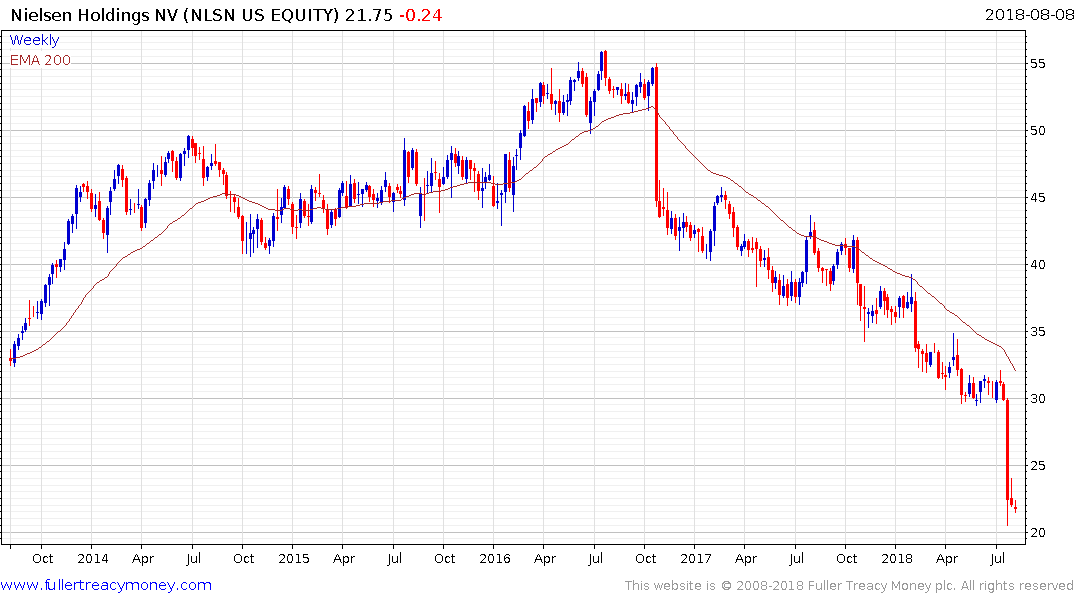1075x600 pixels.
Task: Click the red price change -0.24
Action: pos(420,14)
